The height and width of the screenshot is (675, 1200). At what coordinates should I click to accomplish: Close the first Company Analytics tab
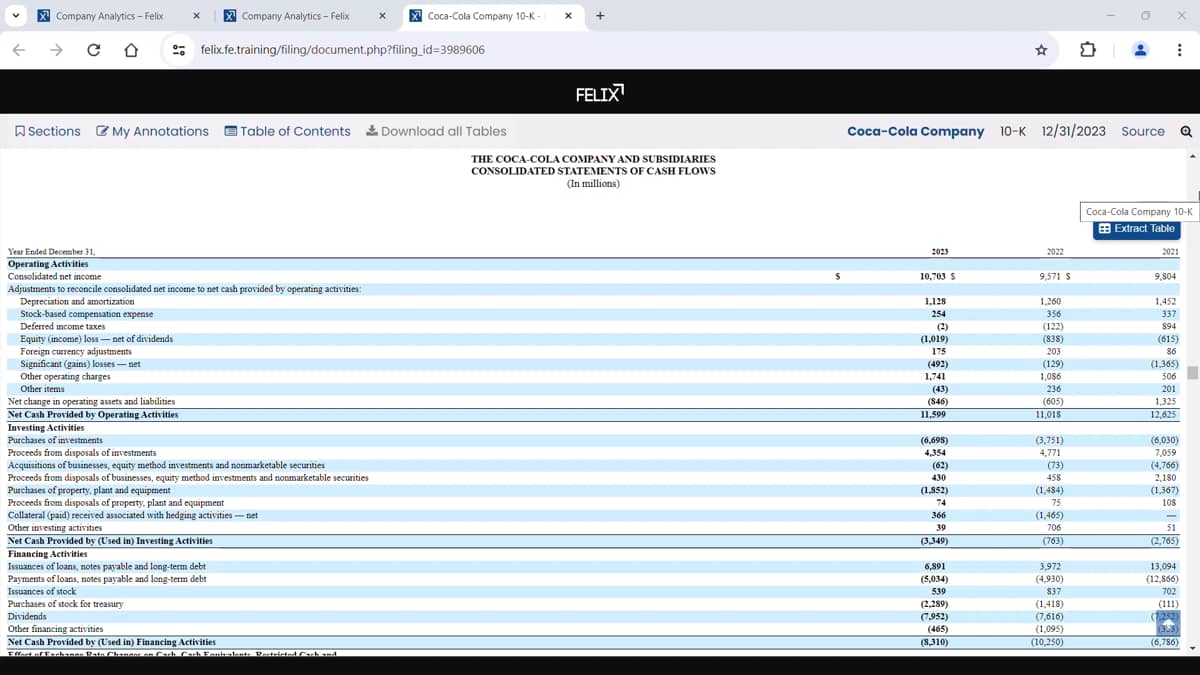point(196,16)
